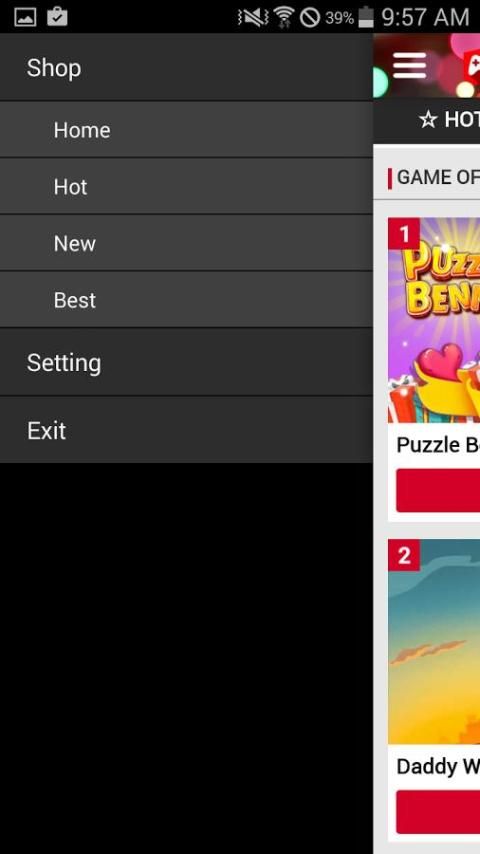
Task: Tap the muted vibrate status icon
Action: pyautogui.click(x=253, y=18)
